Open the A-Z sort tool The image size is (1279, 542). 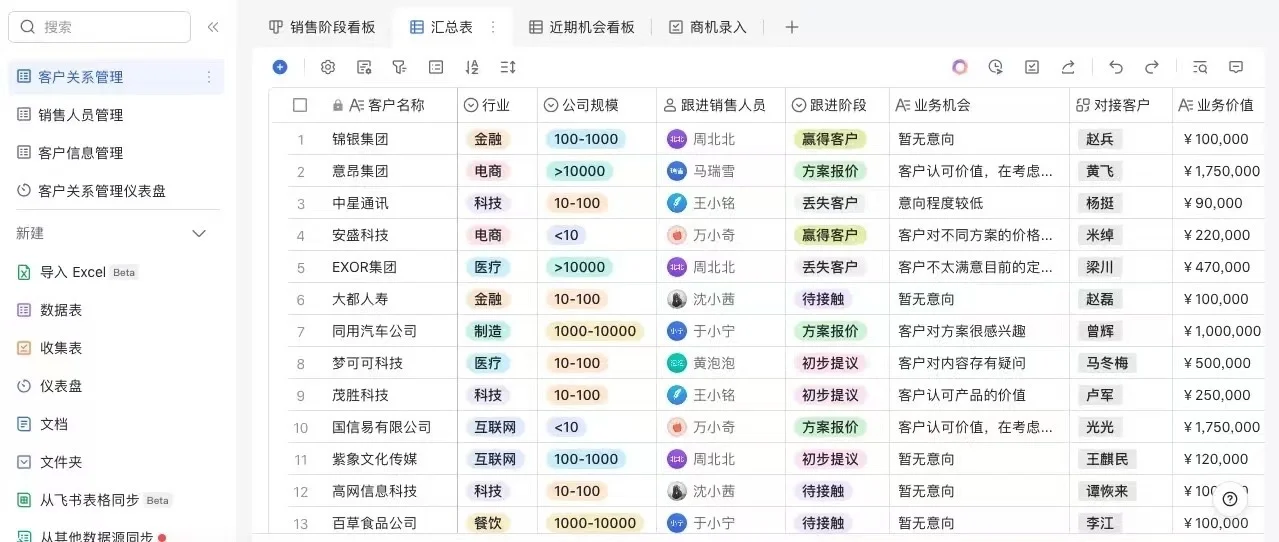(x=472, y=67)
